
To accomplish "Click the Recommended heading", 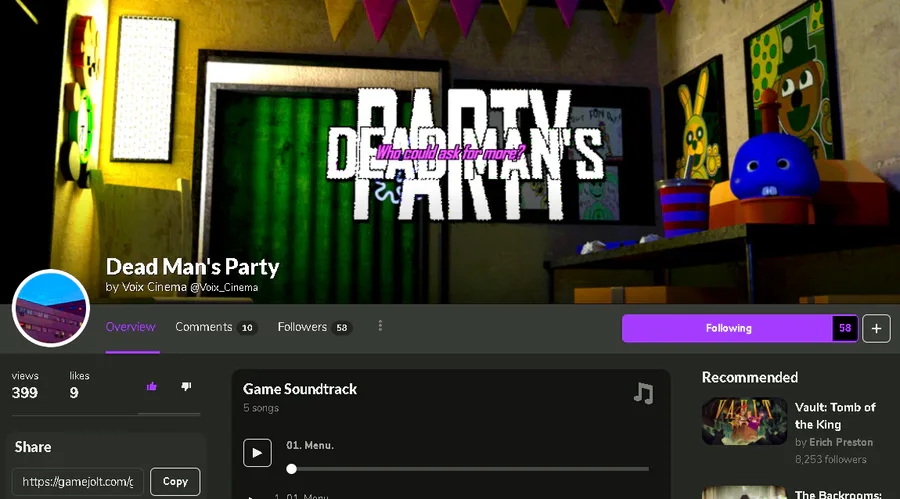I will pyautogui.click(x=750, y=377).
